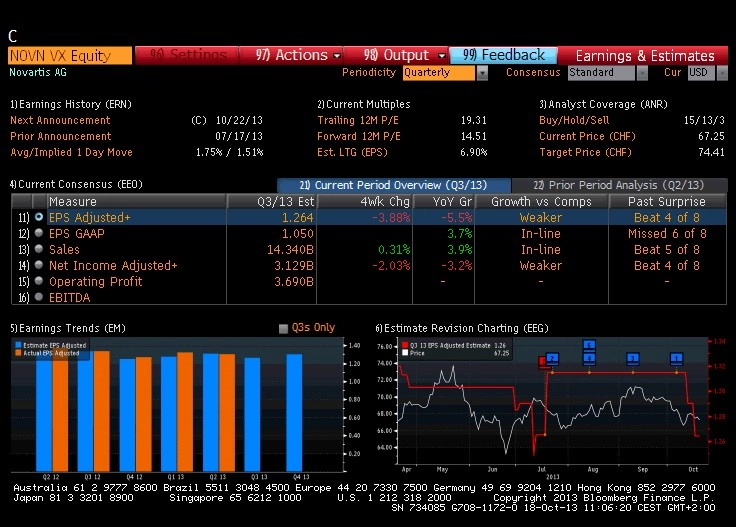
Task: Select the Net Income Adjusted+ radio button
Action: pos(39,265)
